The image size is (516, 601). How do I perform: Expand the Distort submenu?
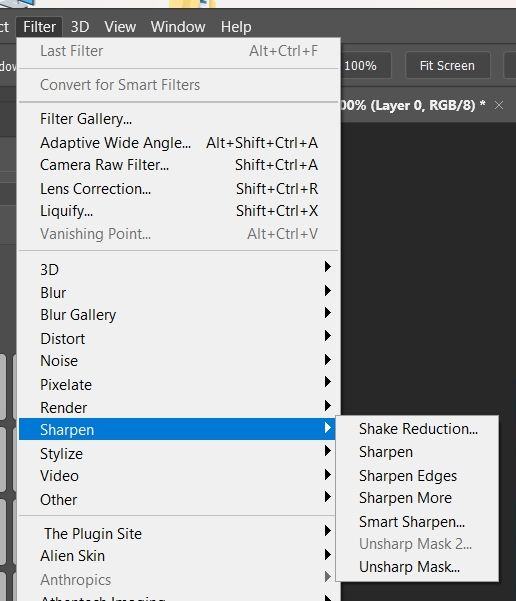(x=179, y=338)
